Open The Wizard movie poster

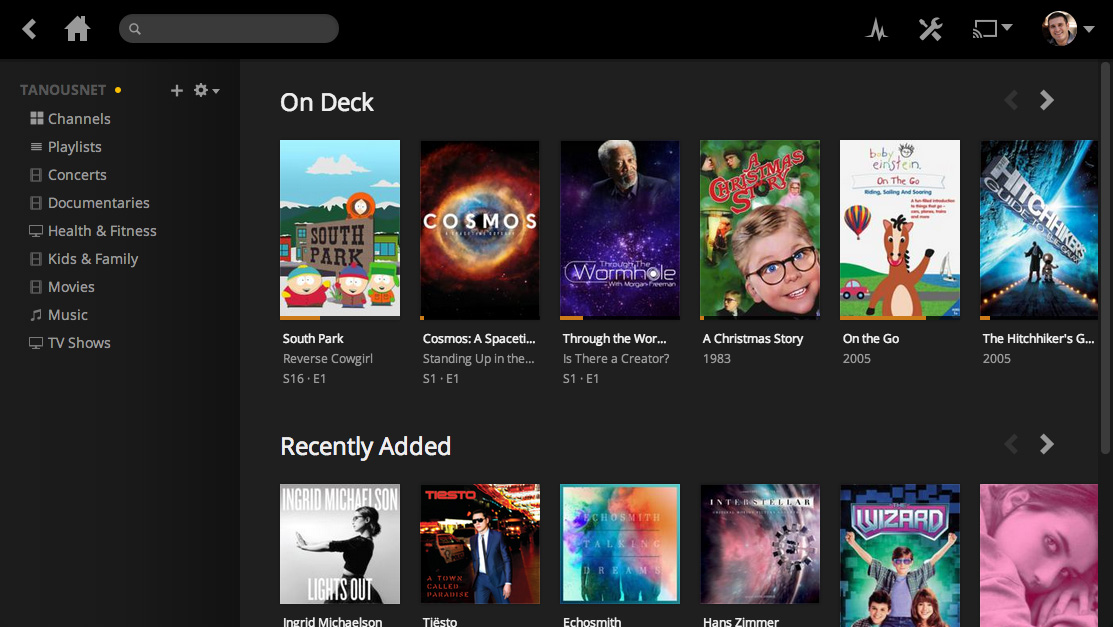coord(899,555)
